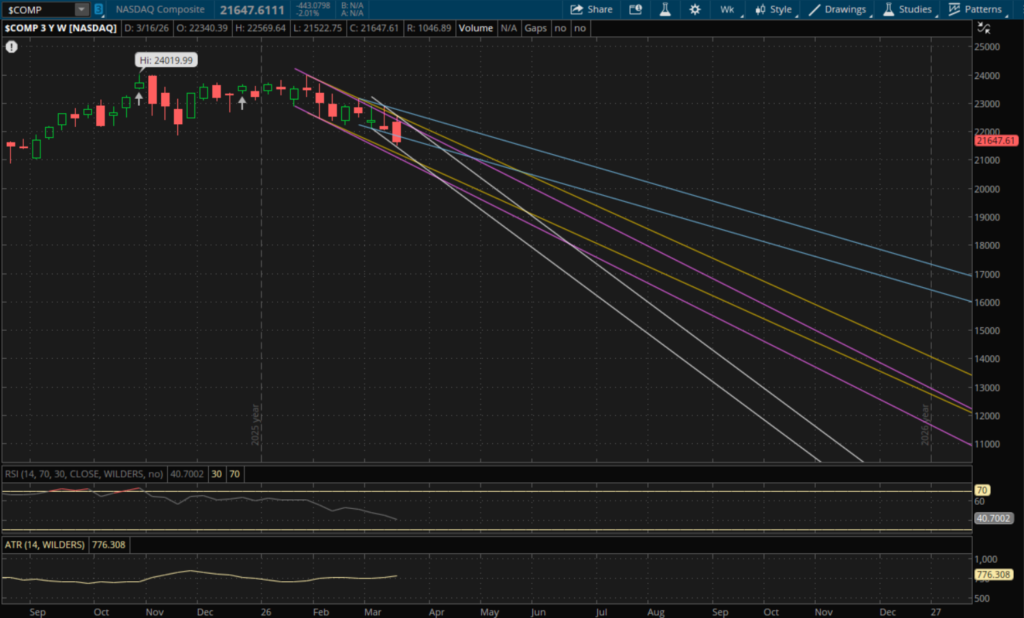1024x618 pixels.
Task: Click the axis auto-scale icon top right
Action: [988, 28]
